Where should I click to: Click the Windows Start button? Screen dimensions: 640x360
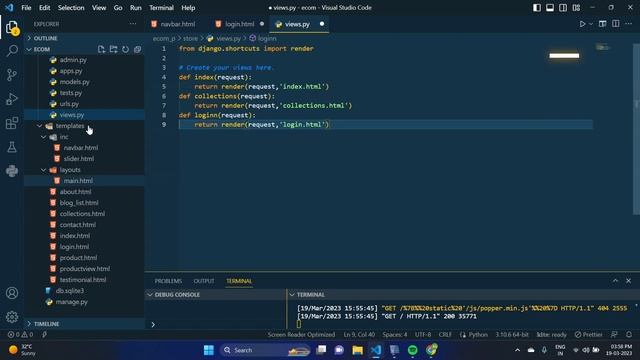pos(209,350)
